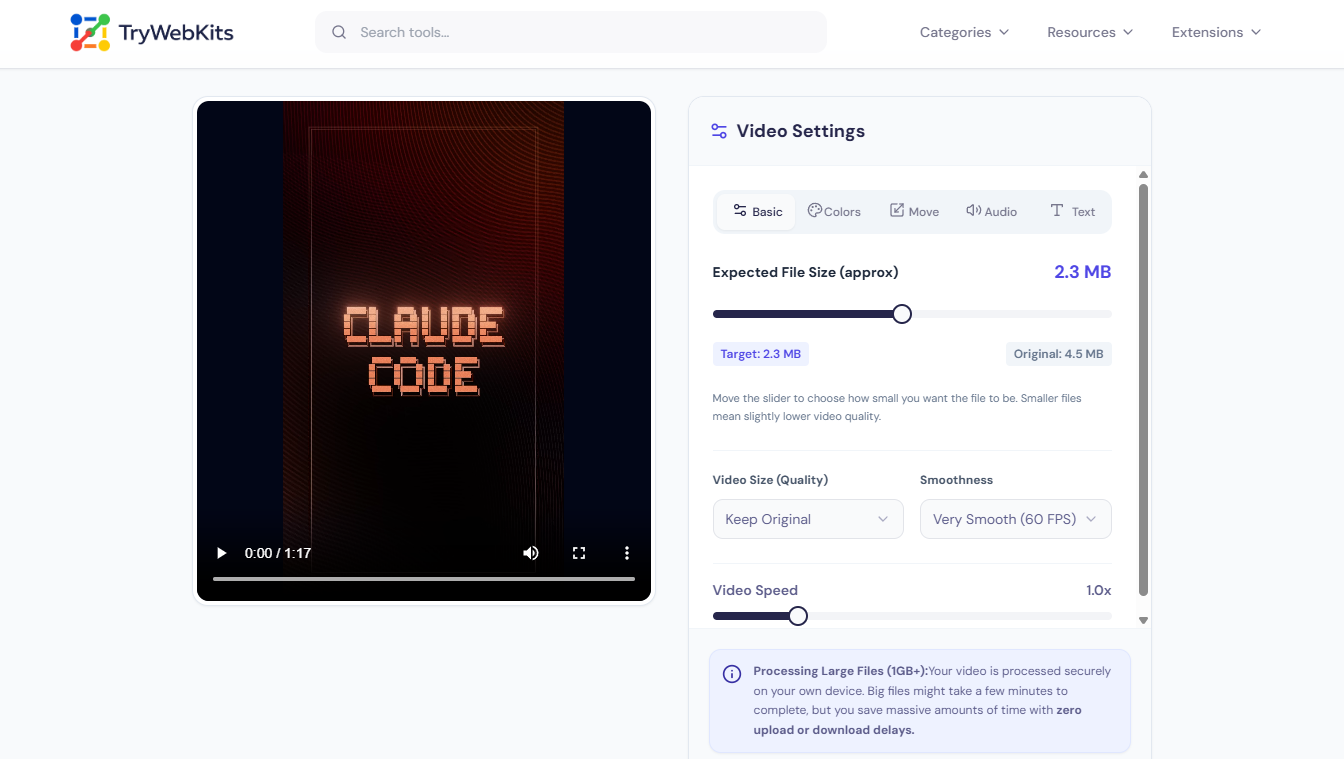Open the Video Size (Quality) dropdown
Viewport: 1344px width, 759px height.
tap(807, 518)
